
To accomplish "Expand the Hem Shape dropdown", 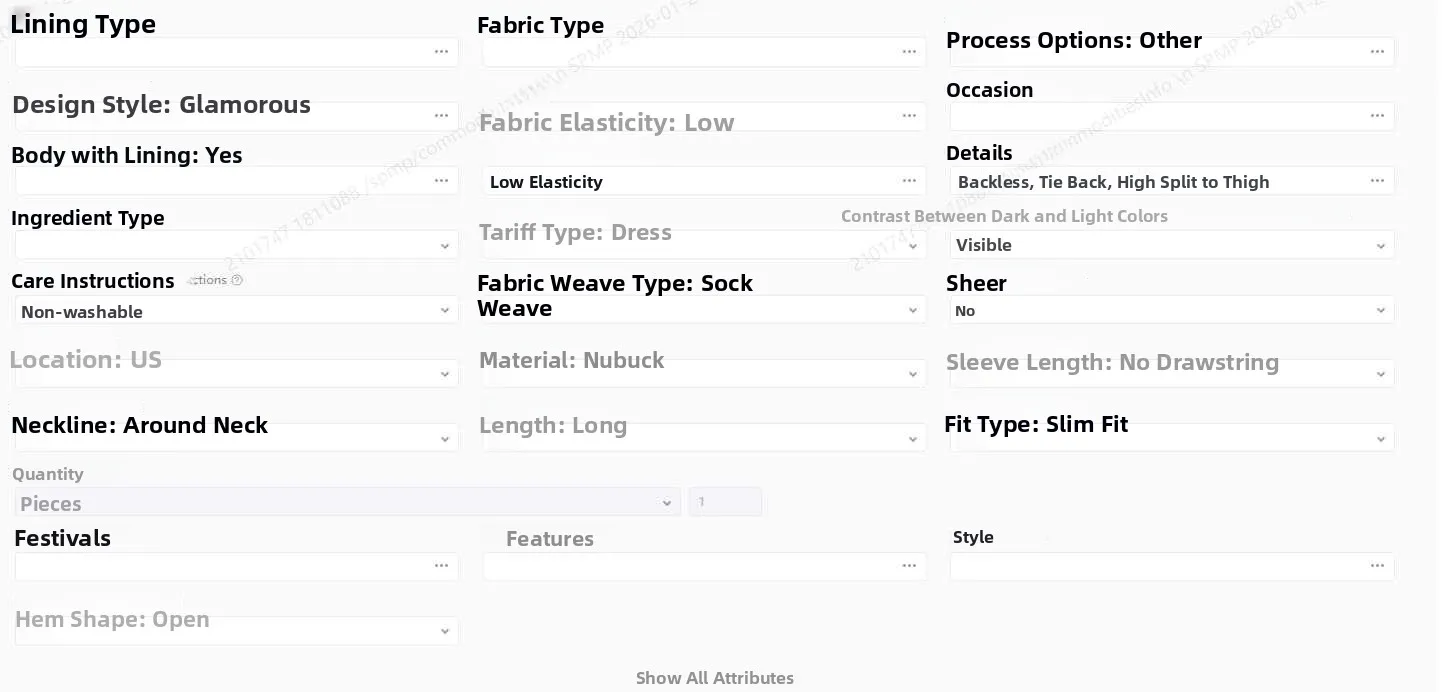I will (237, 631).
